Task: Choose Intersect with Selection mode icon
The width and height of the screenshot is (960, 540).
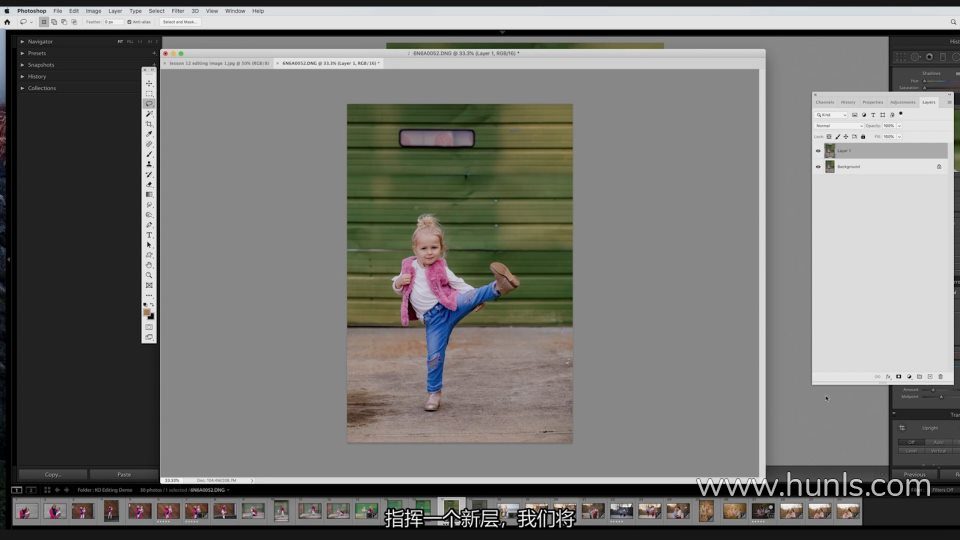Action: 74,22
